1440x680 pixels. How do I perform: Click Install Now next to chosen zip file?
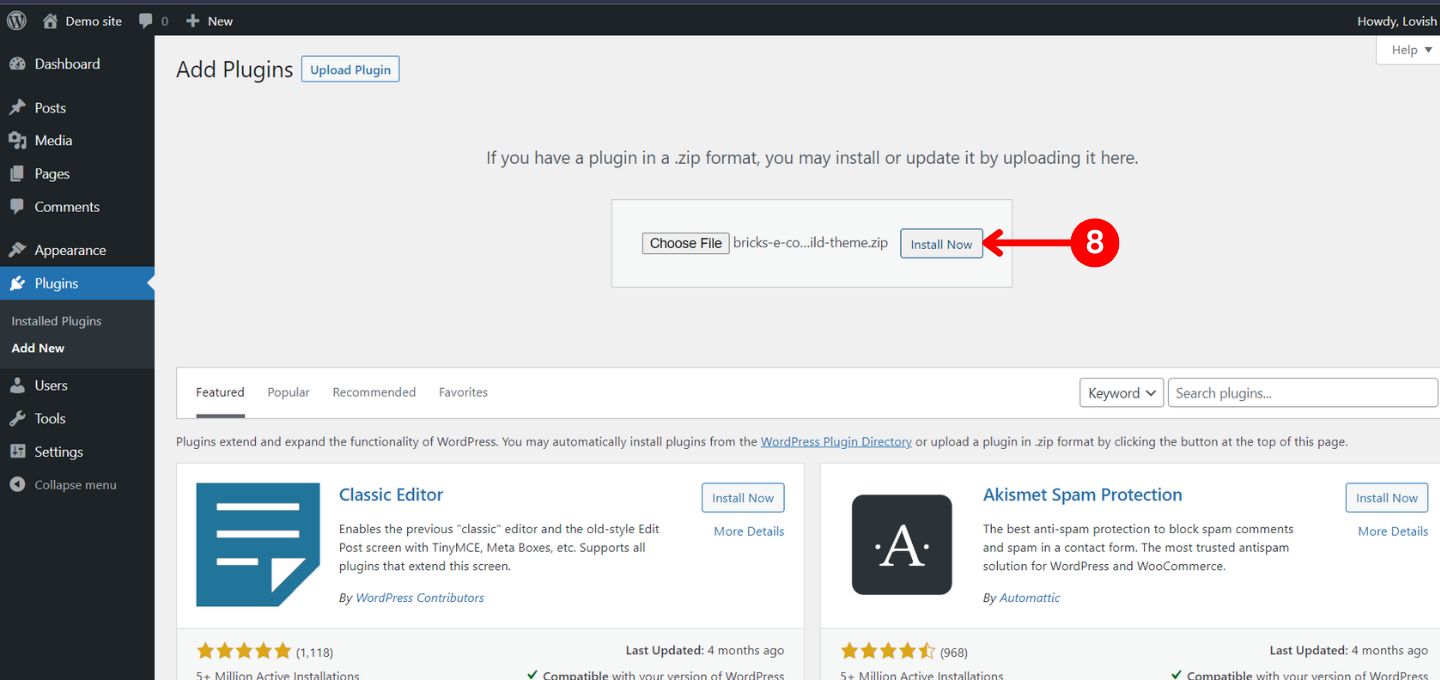click(x=941, y=244)
